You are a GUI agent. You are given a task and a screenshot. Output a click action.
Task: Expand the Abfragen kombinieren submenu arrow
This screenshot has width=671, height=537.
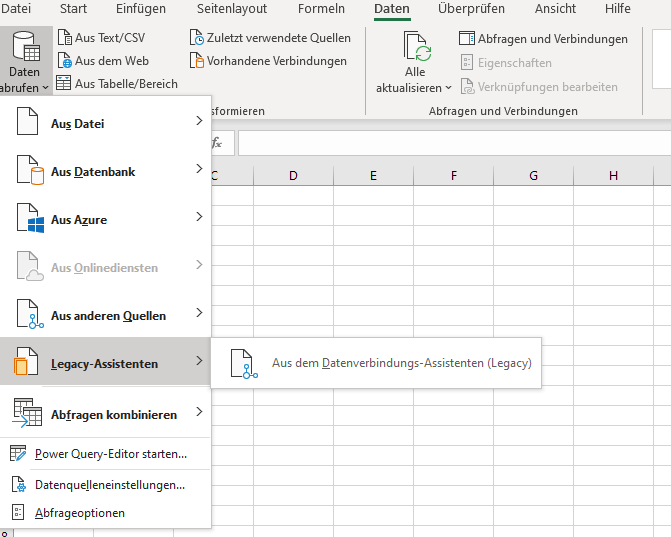coord(199,412)
